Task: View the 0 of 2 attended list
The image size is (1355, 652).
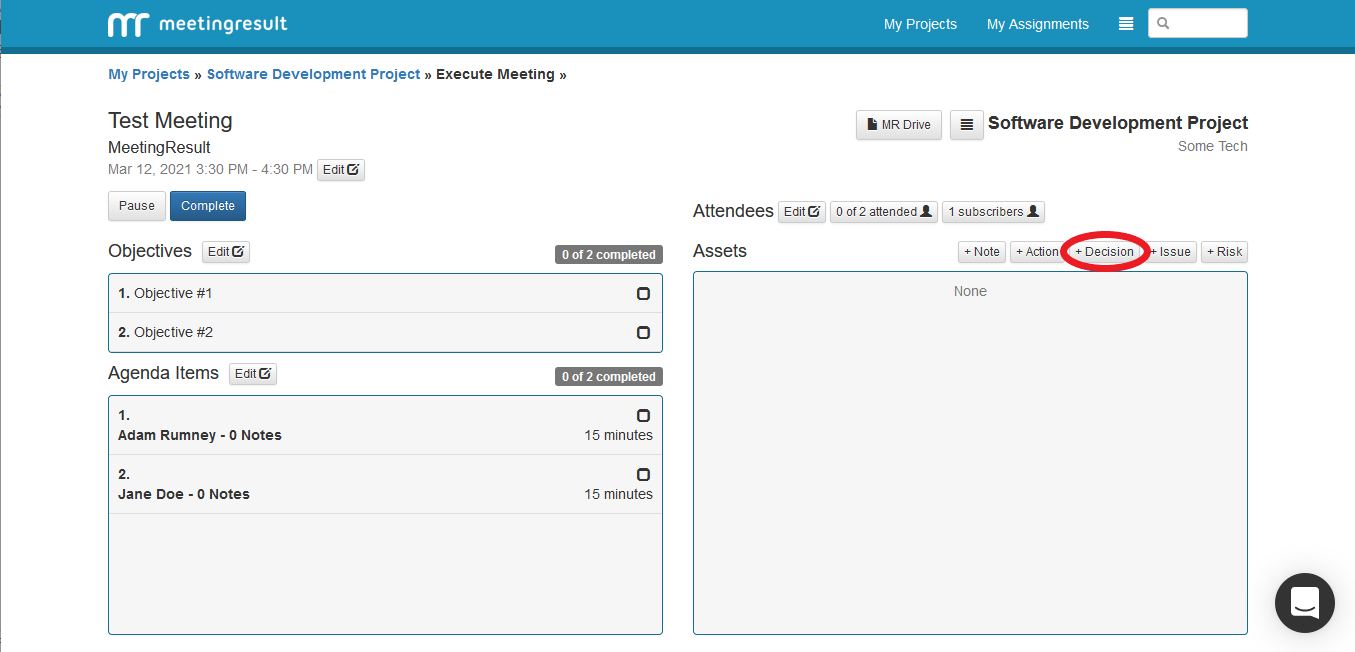Action: [883, 212]
